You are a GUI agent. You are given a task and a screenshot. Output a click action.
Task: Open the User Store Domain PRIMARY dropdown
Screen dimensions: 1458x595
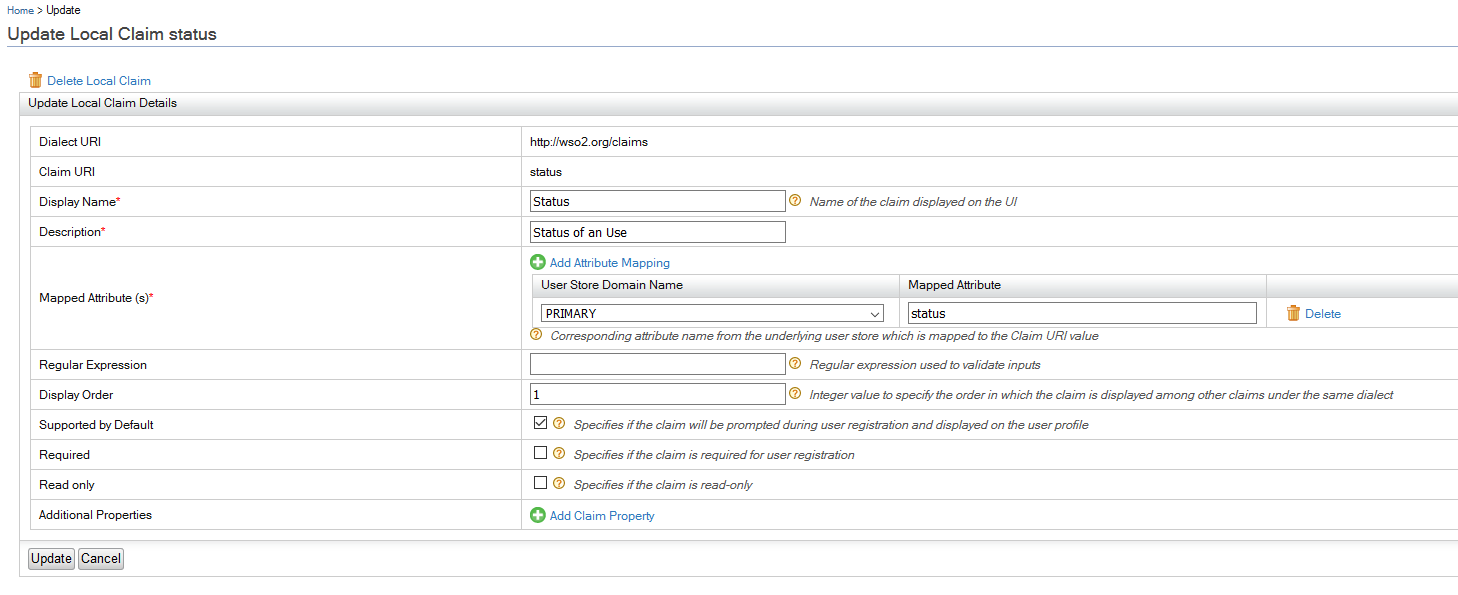712,313
